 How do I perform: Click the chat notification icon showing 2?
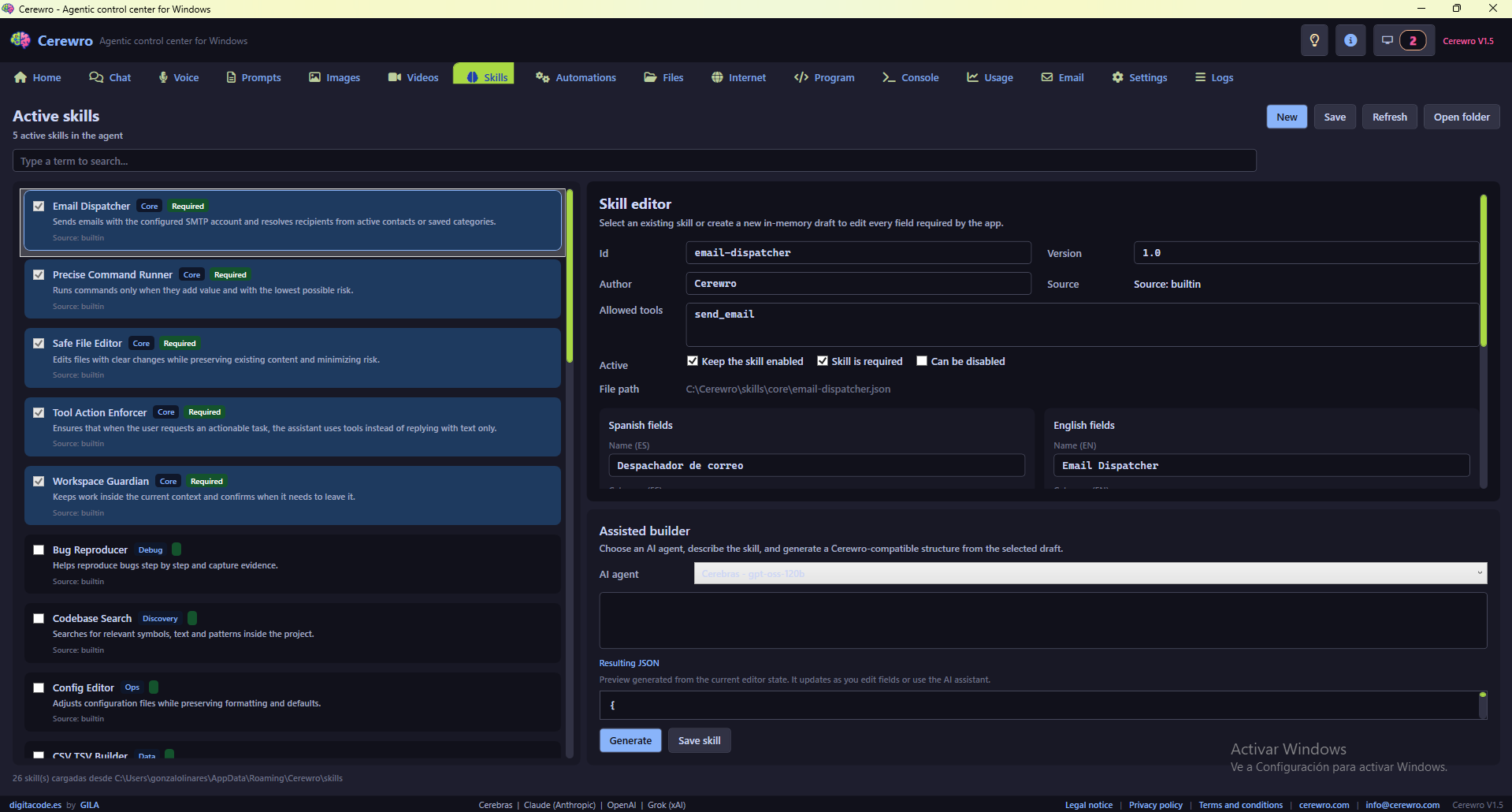1402,40
